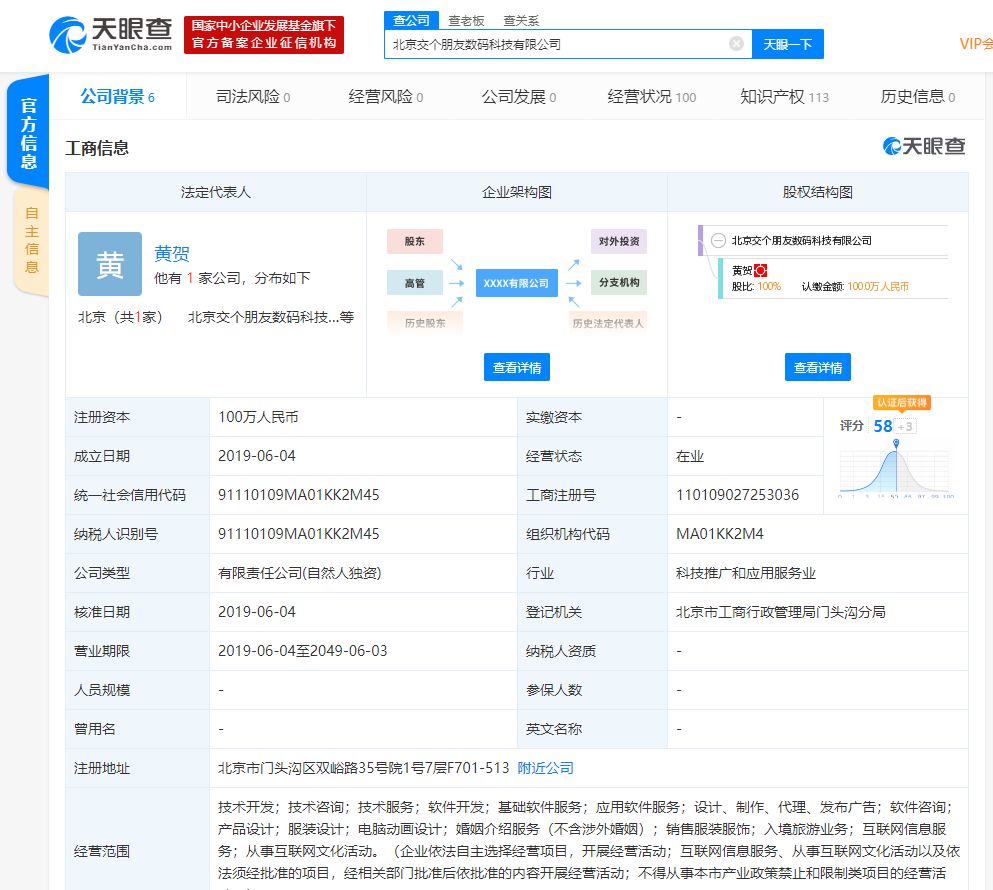
Task: Clear the search box with the X icon
Action: click(x=736, y=44)
